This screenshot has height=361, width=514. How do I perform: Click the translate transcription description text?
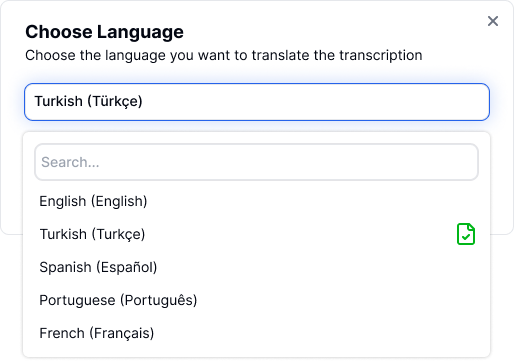click(224, 55)
